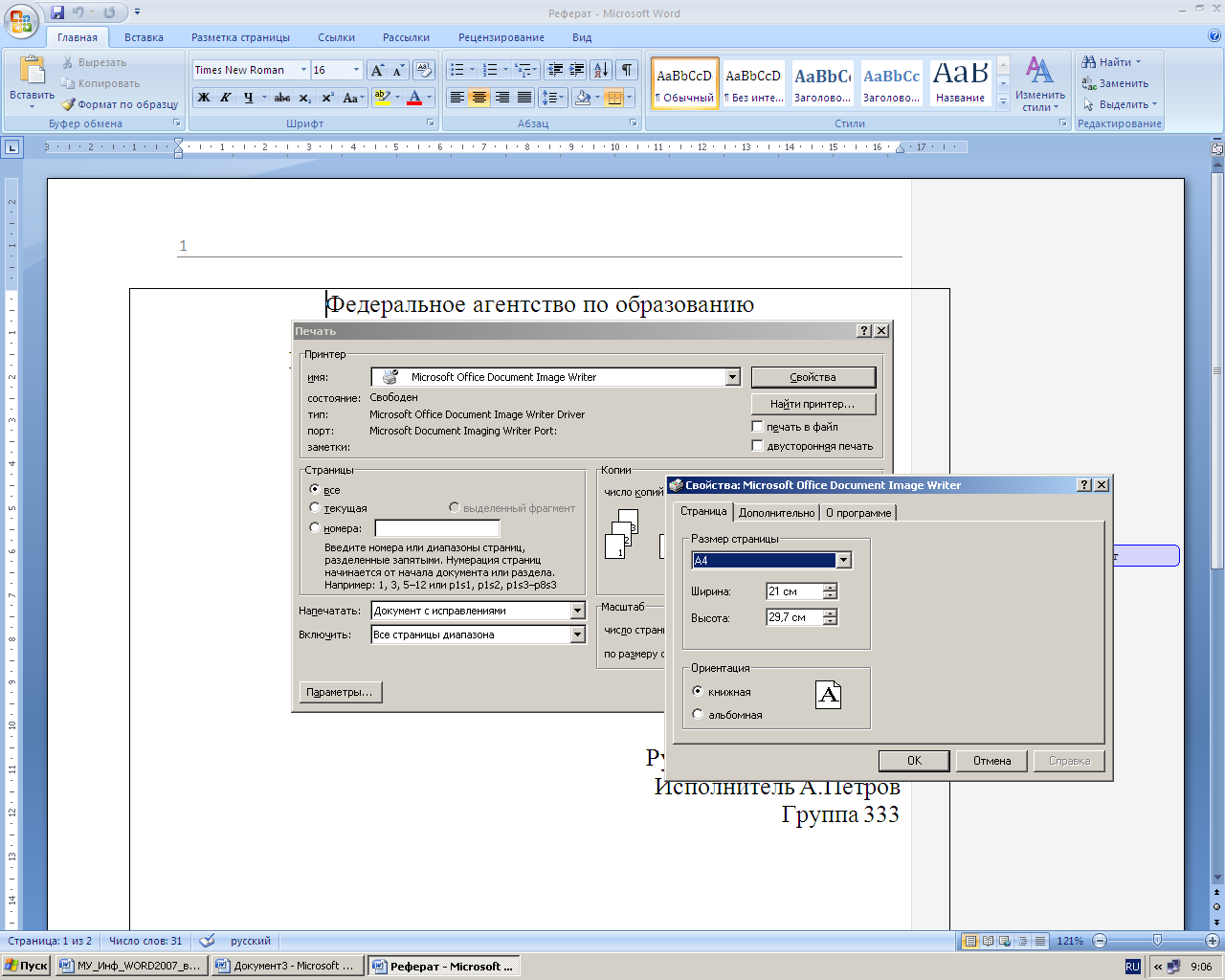Decrease paragraph indent

[x=555, y=70]
